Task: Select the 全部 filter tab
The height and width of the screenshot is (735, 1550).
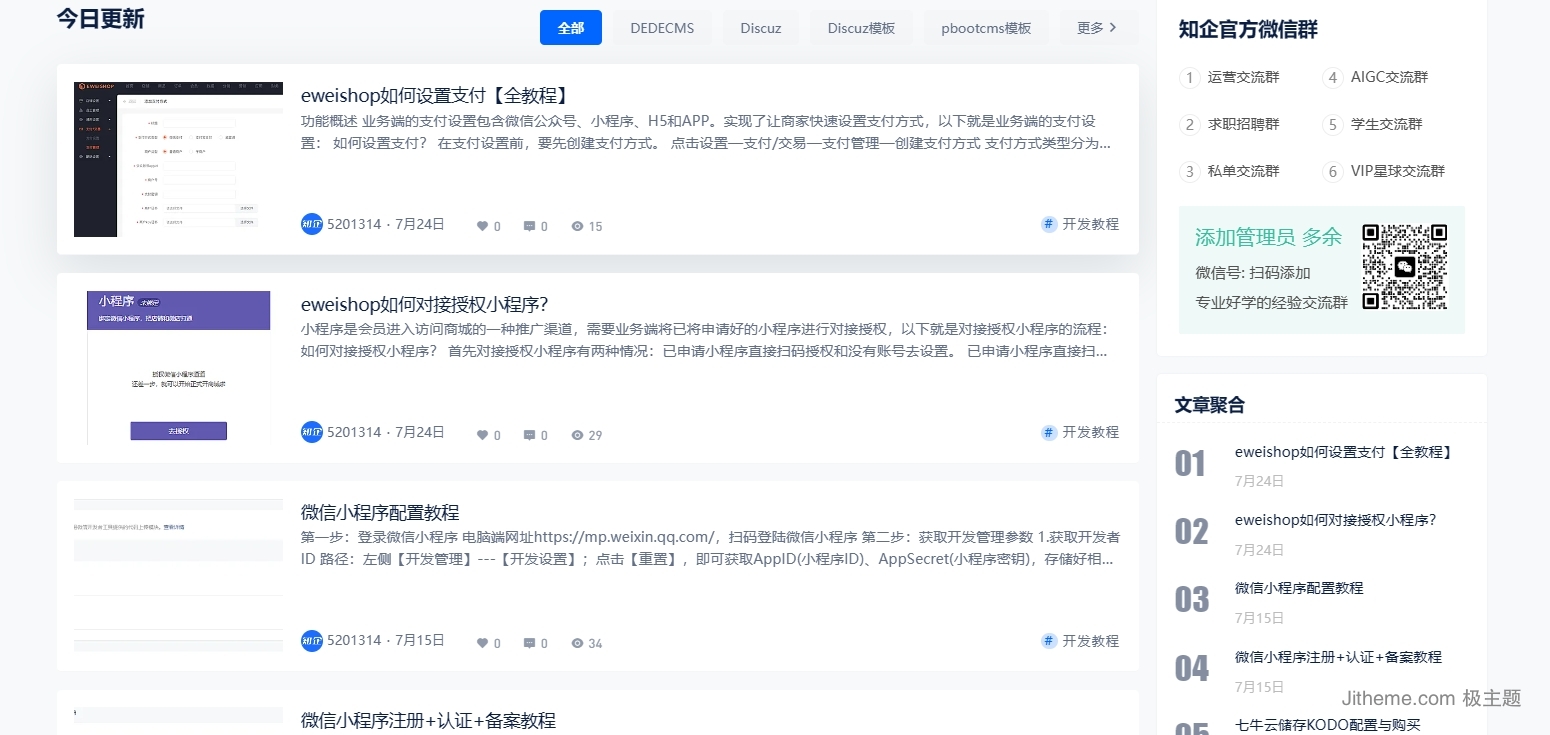Action: coord(571,28)
